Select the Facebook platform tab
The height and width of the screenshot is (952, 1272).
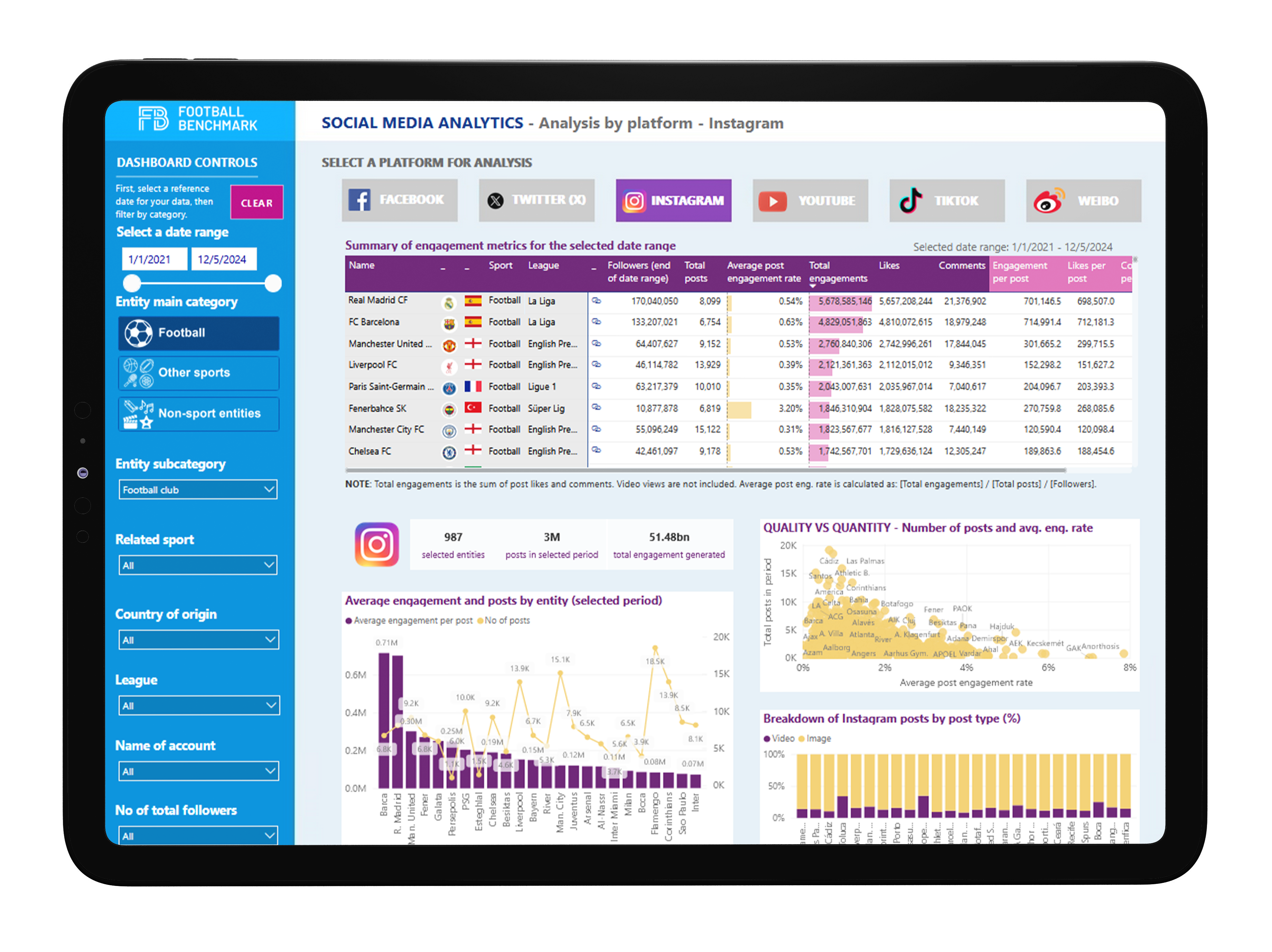pyautogui.click(x=400, y=200)
